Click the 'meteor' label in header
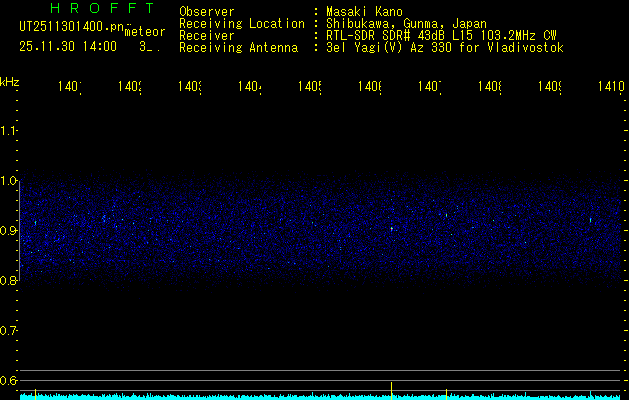Viewport: 629px width, 400px height. (145, 32)
